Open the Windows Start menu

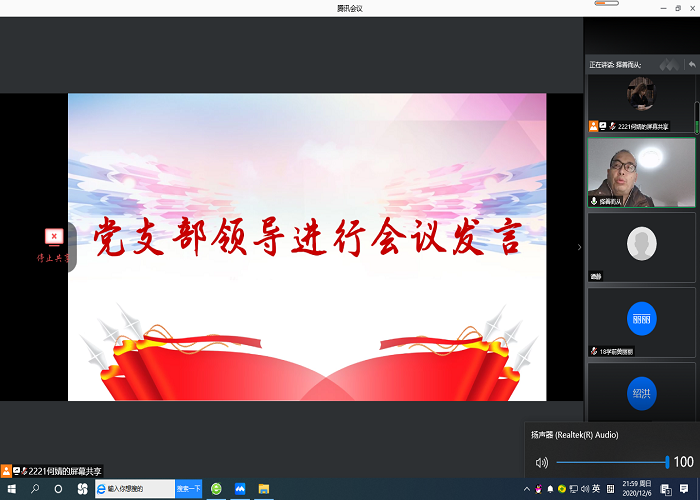pyautogui.click(x=10, y=489)
